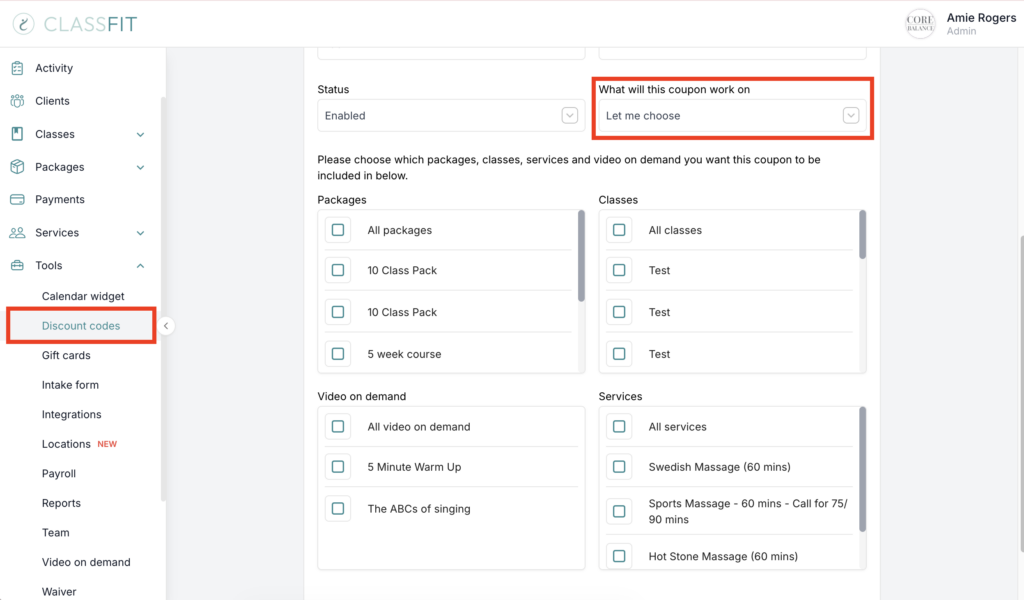The width and height of the screenshot is (1024, 600).
Task: Expand the Packages menu chevron
Action: (x=140, y=167)
